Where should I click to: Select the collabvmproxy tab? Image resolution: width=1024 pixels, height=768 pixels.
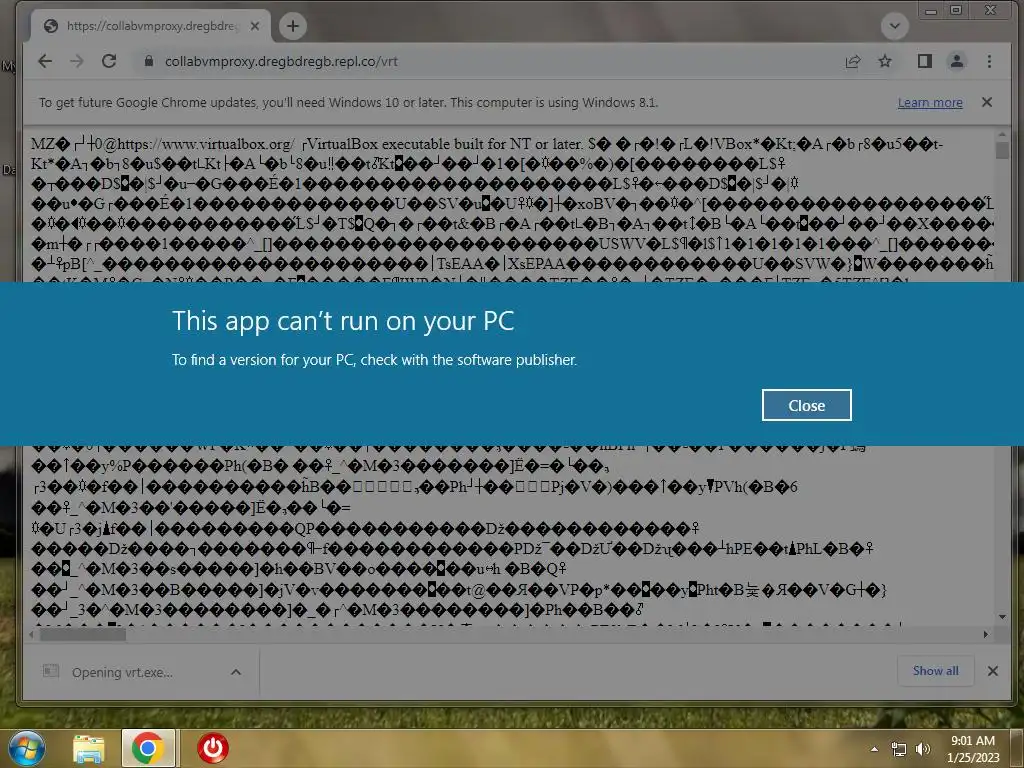pos(150,26)
